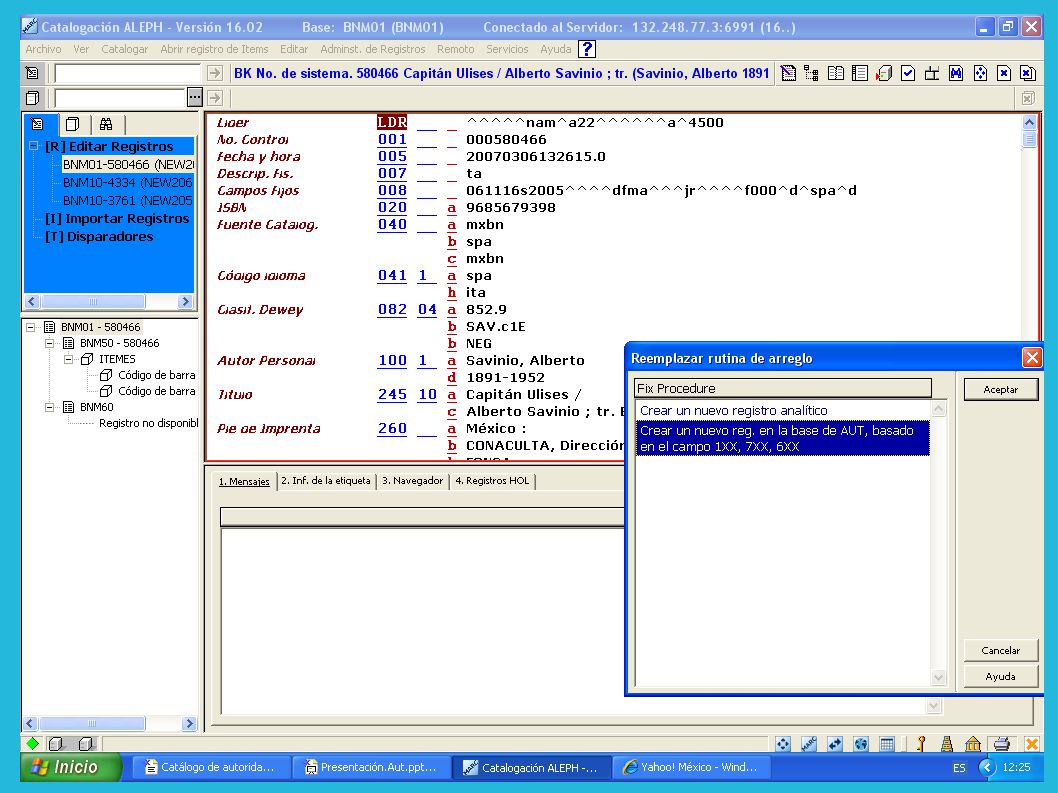Click the bank building icon in the status bar
Screen dimensions: 1058x793
point(973,744)
